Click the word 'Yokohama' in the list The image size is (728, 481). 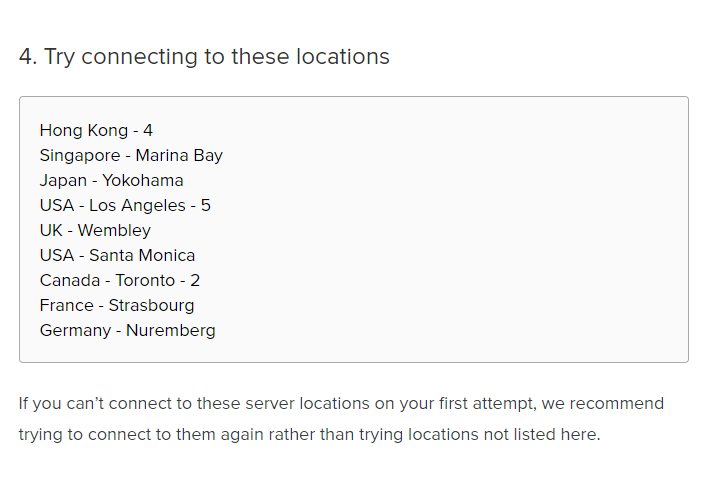143,180
